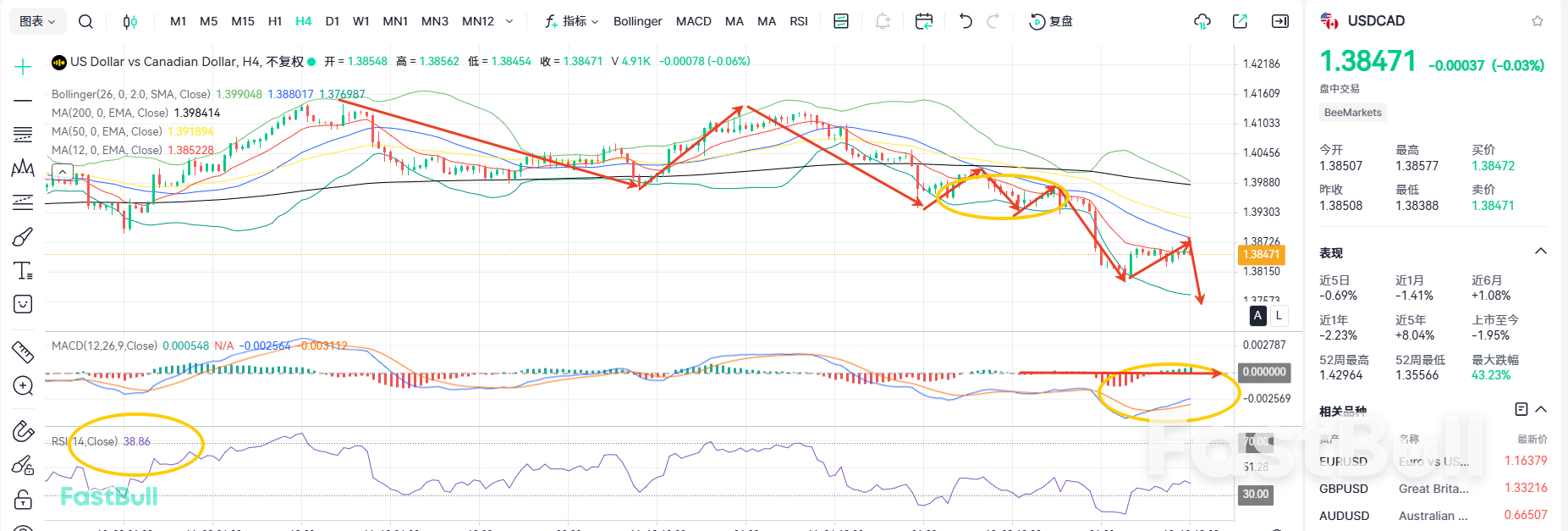1568x531 pixels.
Task: Open the alert bell icon
Action: tap(883, 21)
